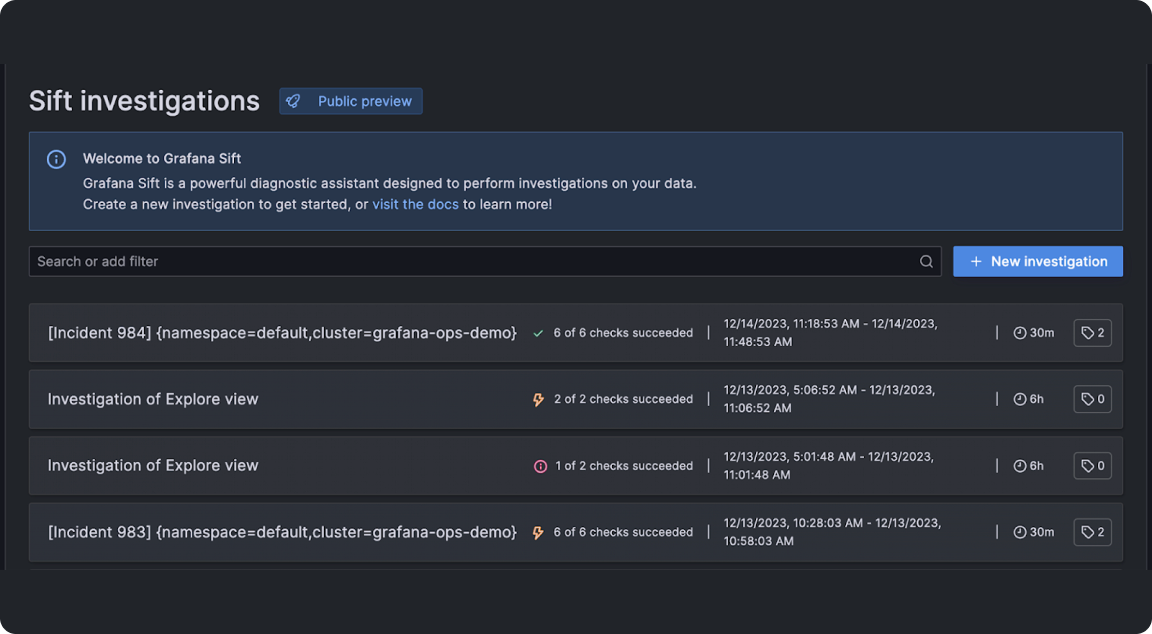Open Explore view investigation with 2 of 2 checks
The height and width of the screenshot is (634, 1152).
point(153,399)
